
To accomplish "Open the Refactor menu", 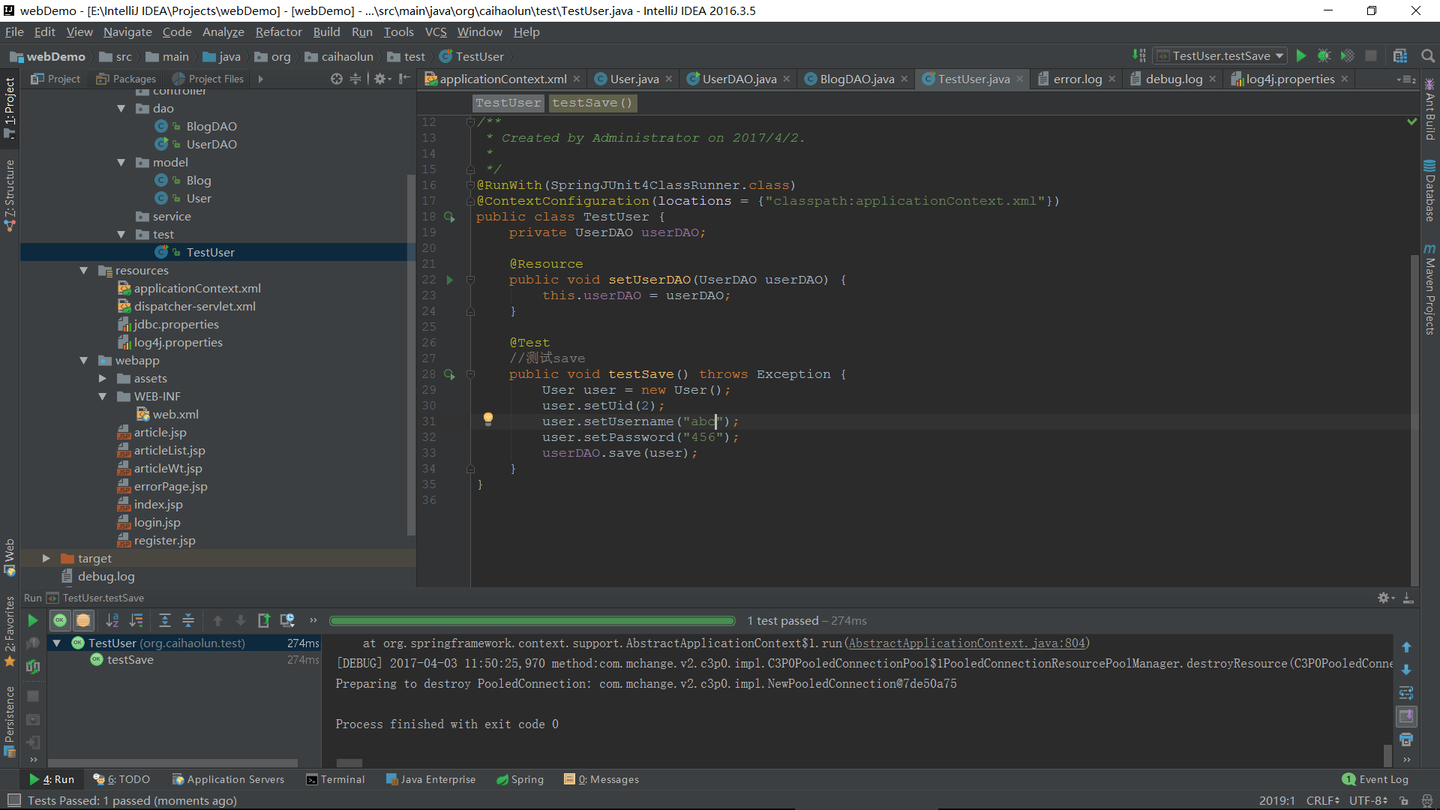I will (x=278, y=32).
